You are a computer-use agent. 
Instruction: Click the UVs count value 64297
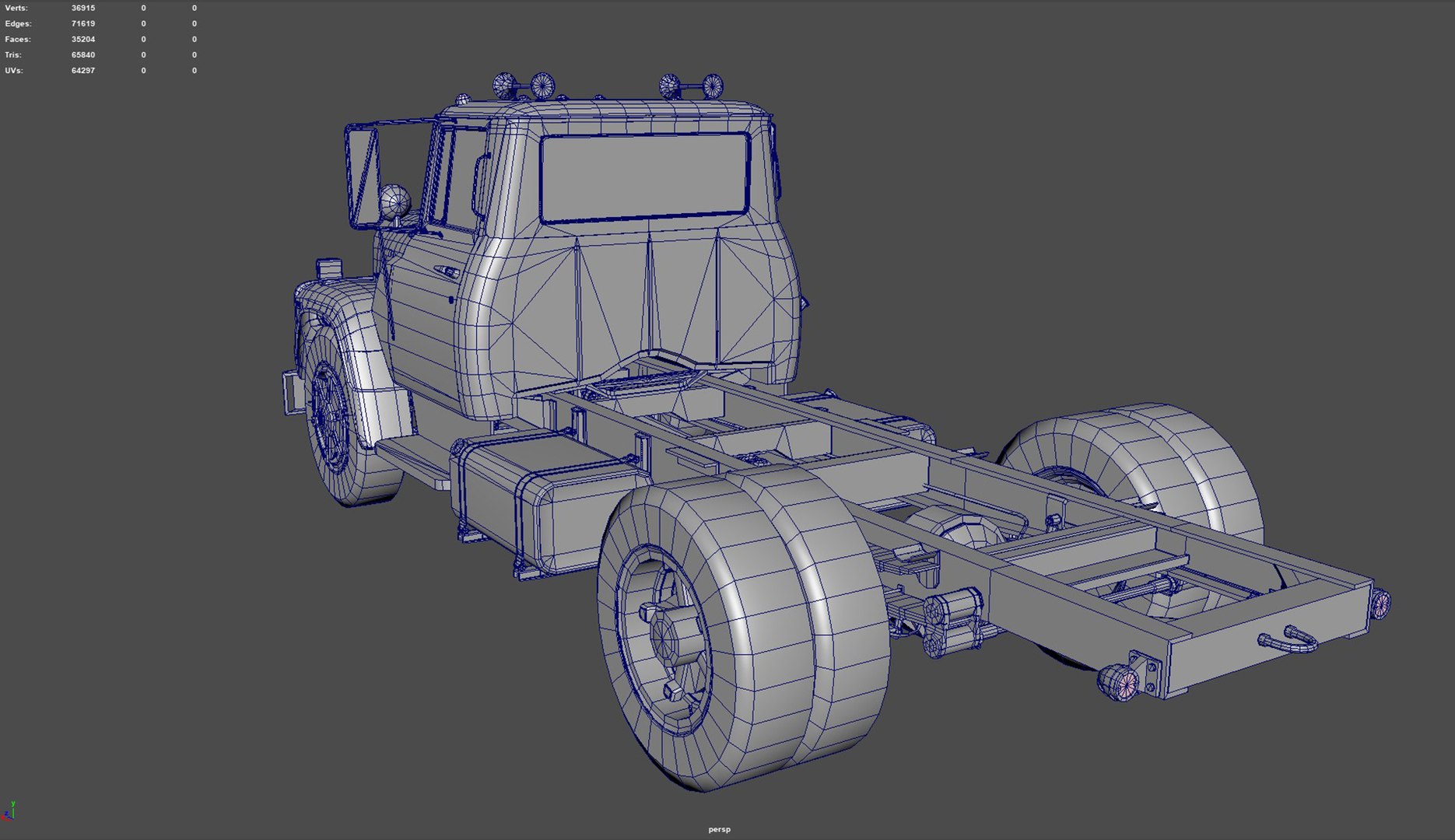83,70
